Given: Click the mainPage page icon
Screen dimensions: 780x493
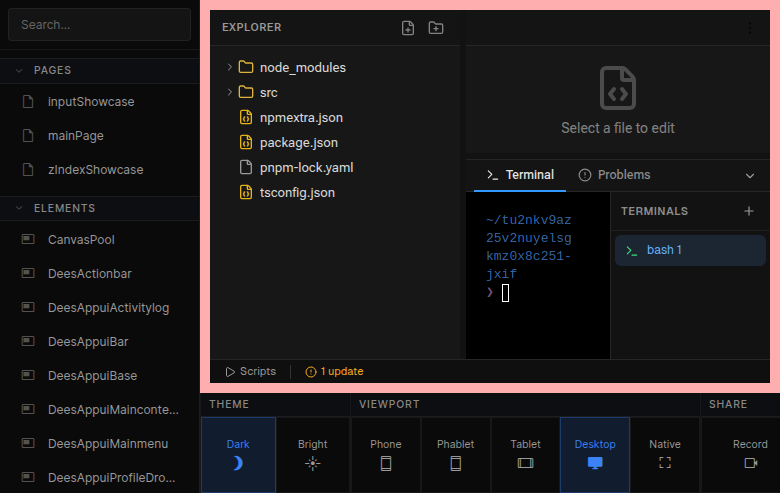Looking at the screenshot, I should (x=28, y=136).
